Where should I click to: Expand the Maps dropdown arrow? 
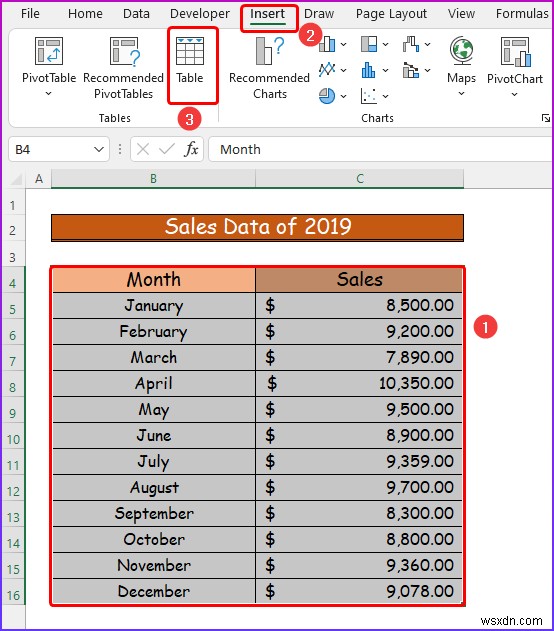461,94
